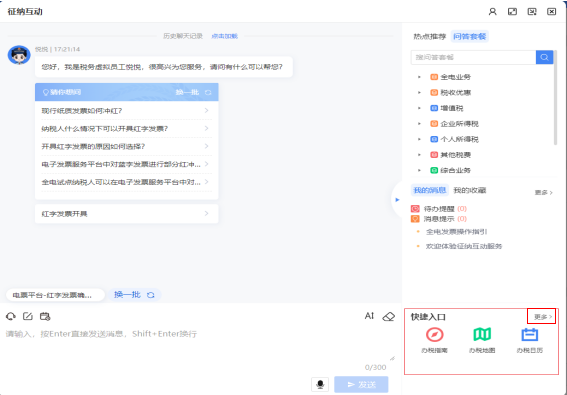Viewport: 567px width, 395px height.
Task: Click the 发送 send button
Action: pyautogui.click(x=361, y=385)
